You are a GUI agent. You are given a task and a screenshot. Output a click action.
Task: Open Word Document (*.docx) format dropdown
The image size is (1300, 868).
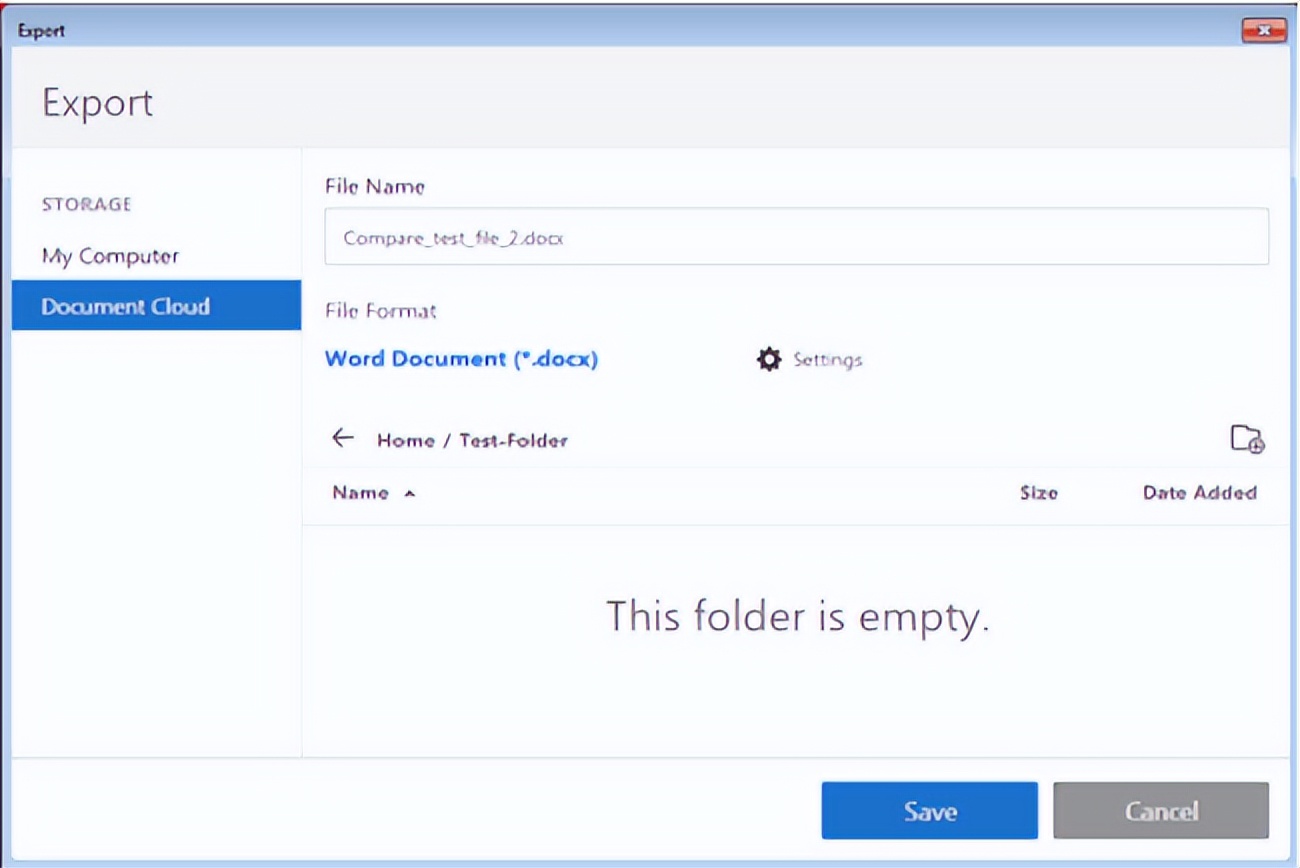pos(461,359)
